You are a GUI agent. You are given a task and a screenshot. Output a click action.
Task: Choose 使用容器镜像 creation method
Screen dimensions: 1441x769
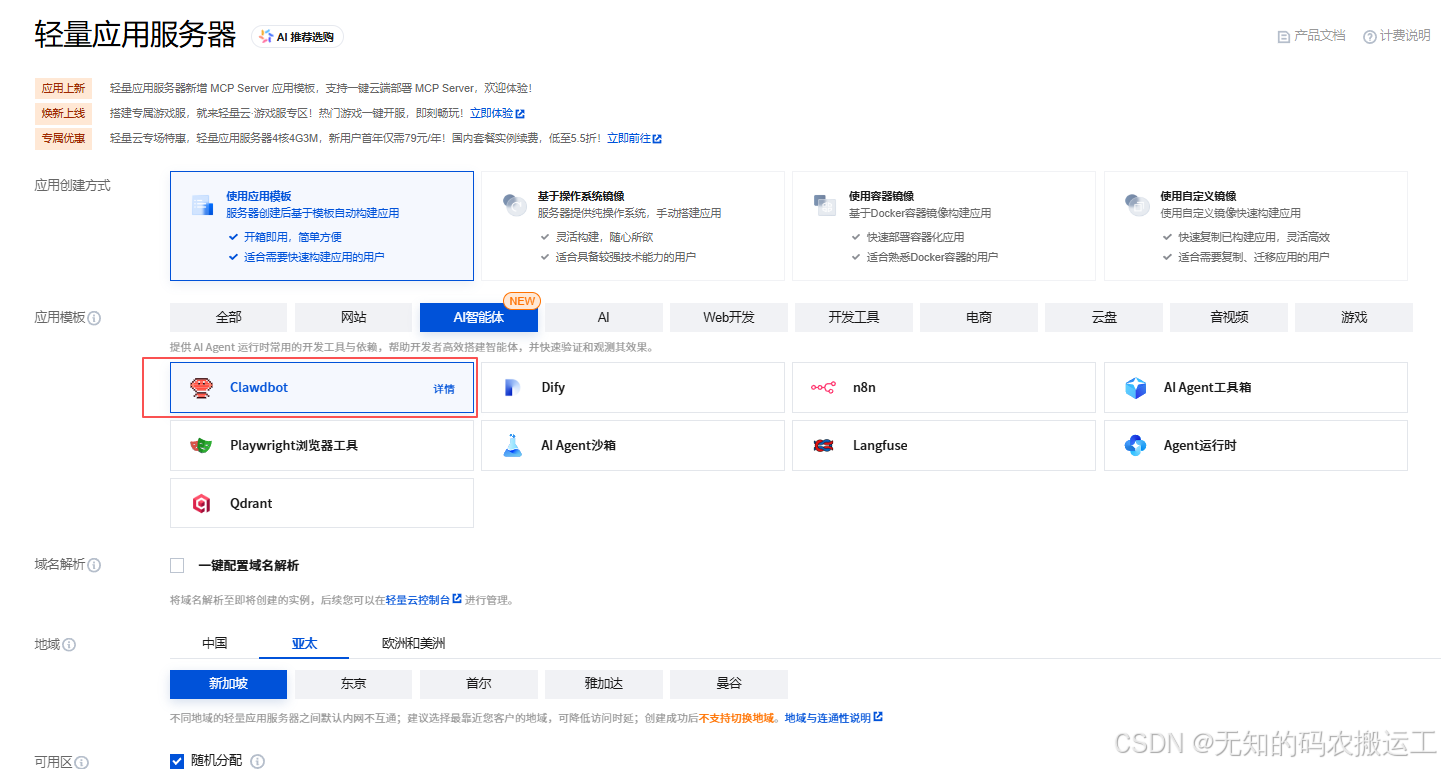coord(944,226)
